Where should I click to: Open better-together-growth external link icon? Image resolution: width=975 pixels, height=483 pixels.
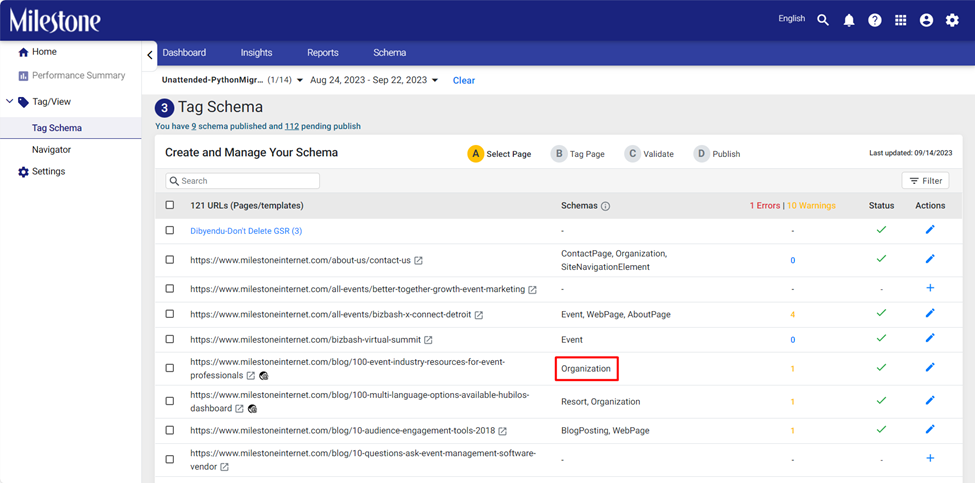[532, 290]
